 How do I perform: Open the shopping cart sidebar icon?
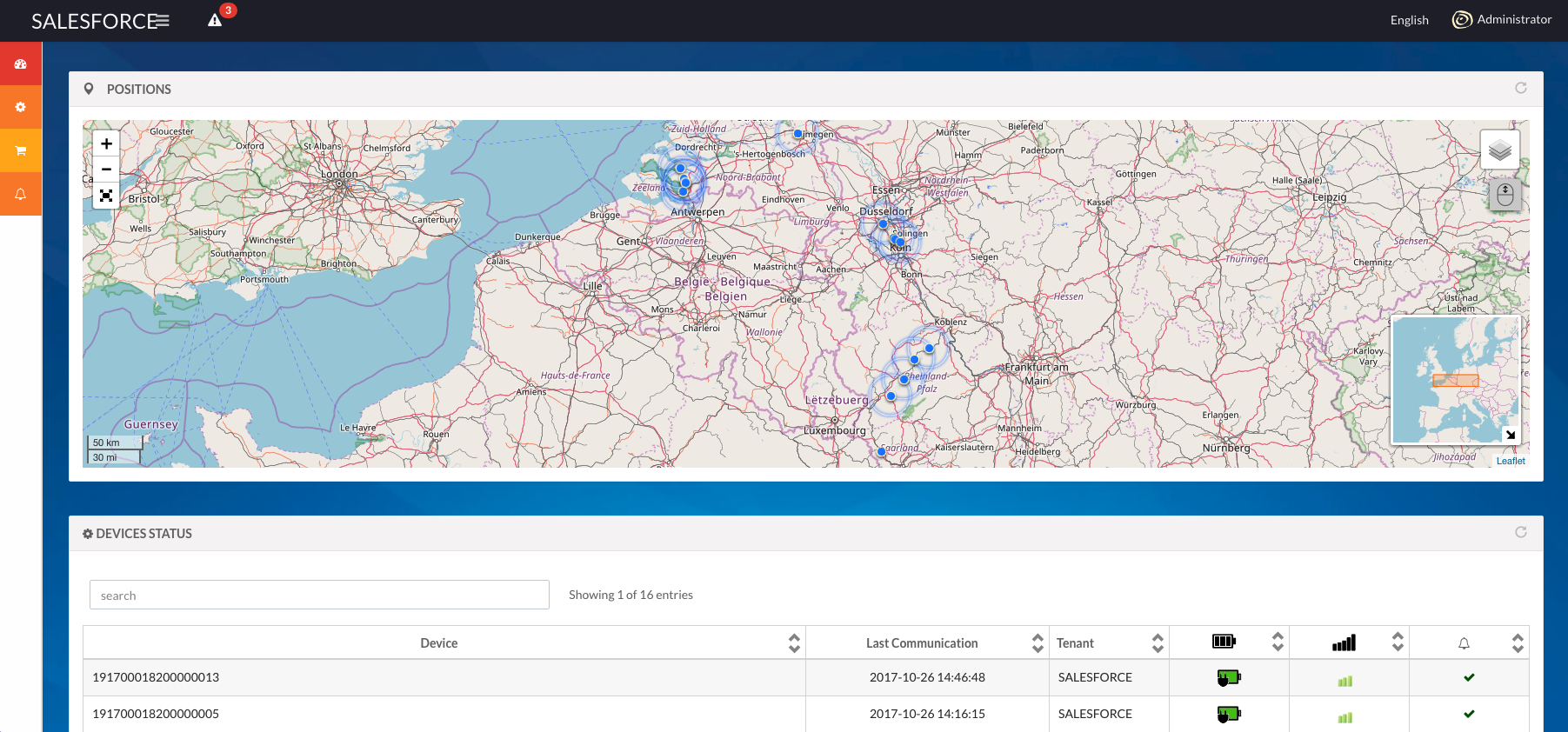(x=21, y=150)
